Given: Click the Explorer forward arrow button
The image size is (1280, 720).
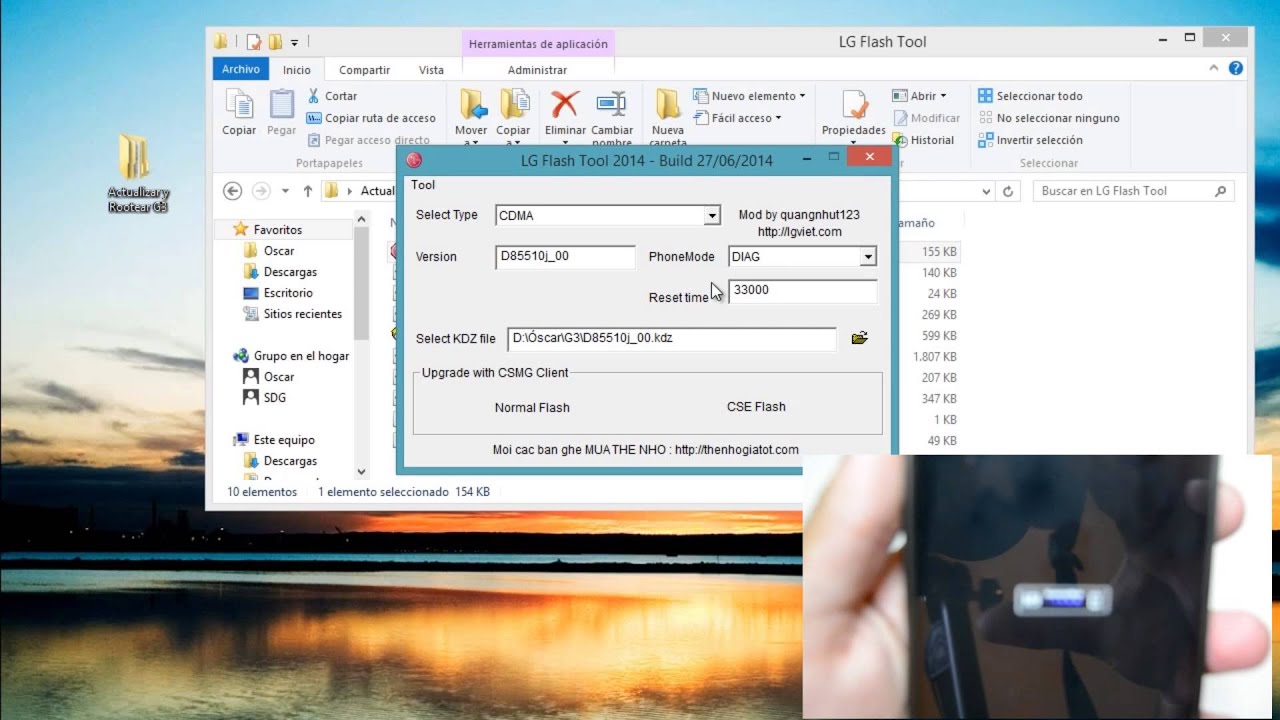Looking at the screenshot, I should click(261, 191).
